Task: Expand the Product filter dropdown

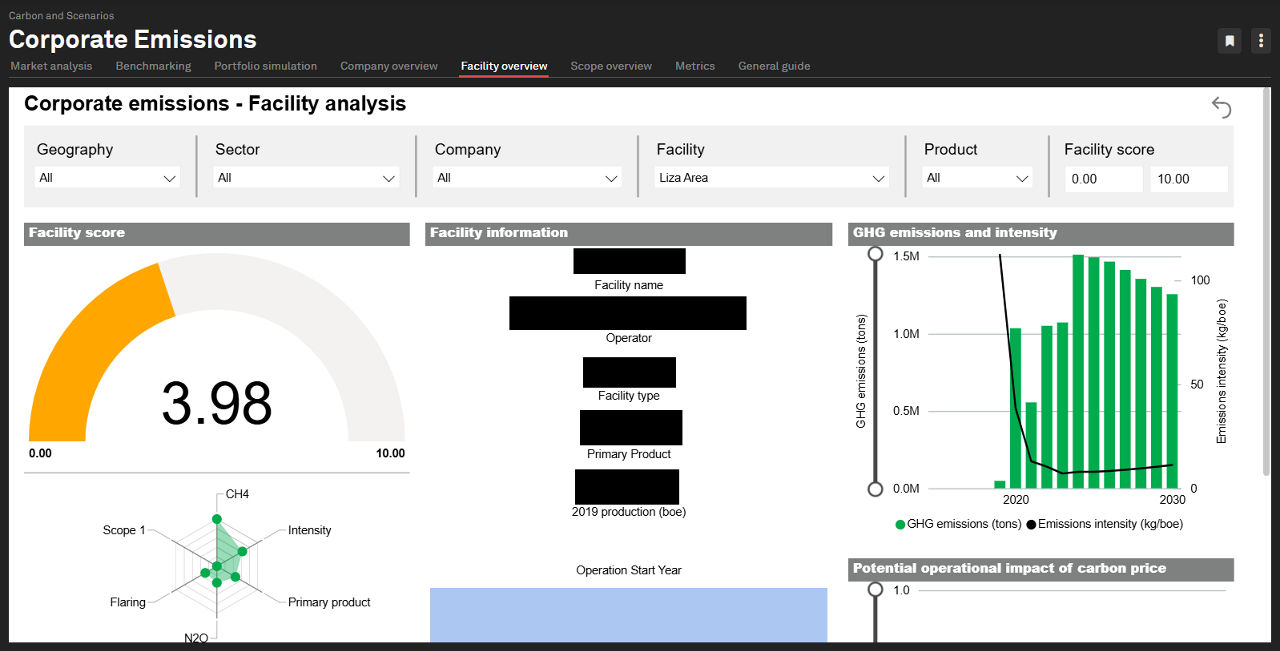Action: point(977,178)
